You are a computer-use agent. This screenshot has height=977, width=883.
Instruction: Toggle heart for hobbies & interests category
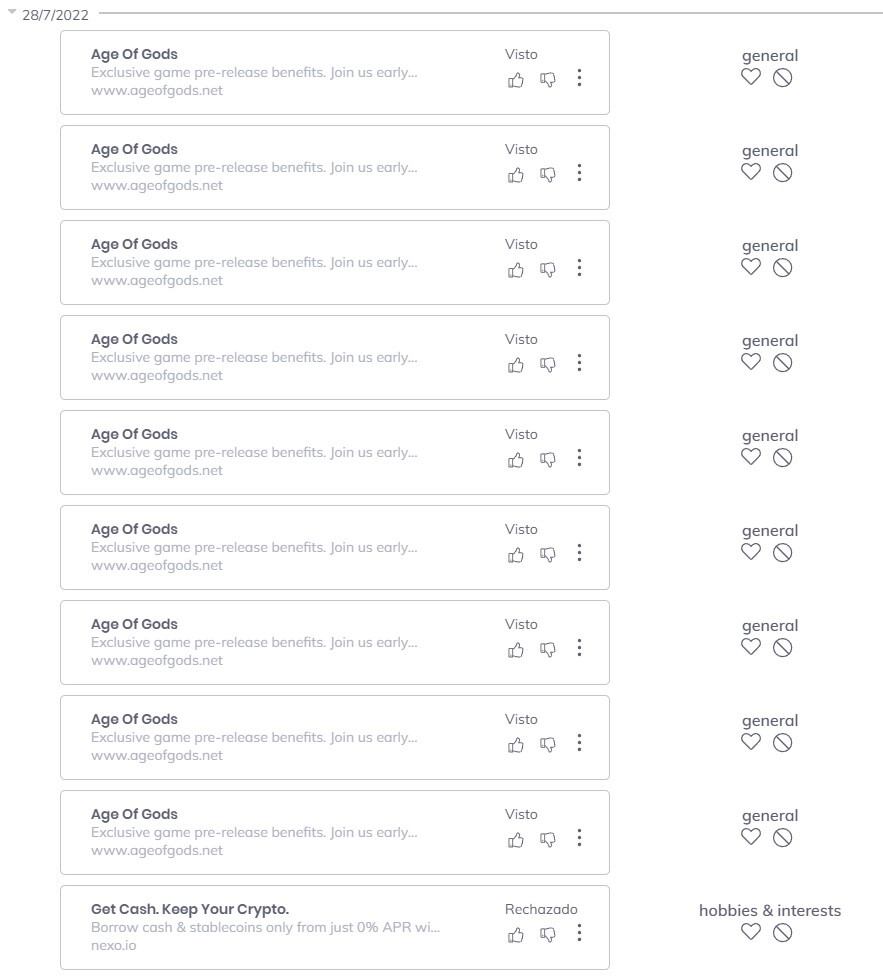[751, 932]
